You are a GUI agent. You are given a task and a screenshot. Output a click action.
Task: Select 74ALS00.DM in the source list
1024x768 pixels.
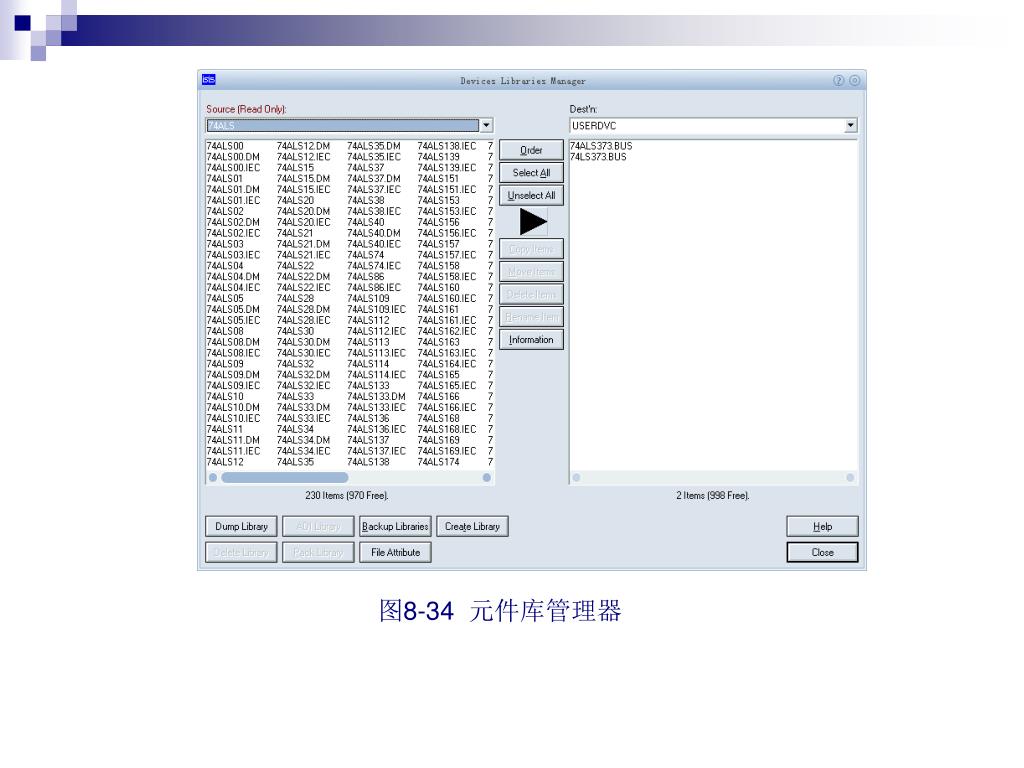[x=233, y=157]
